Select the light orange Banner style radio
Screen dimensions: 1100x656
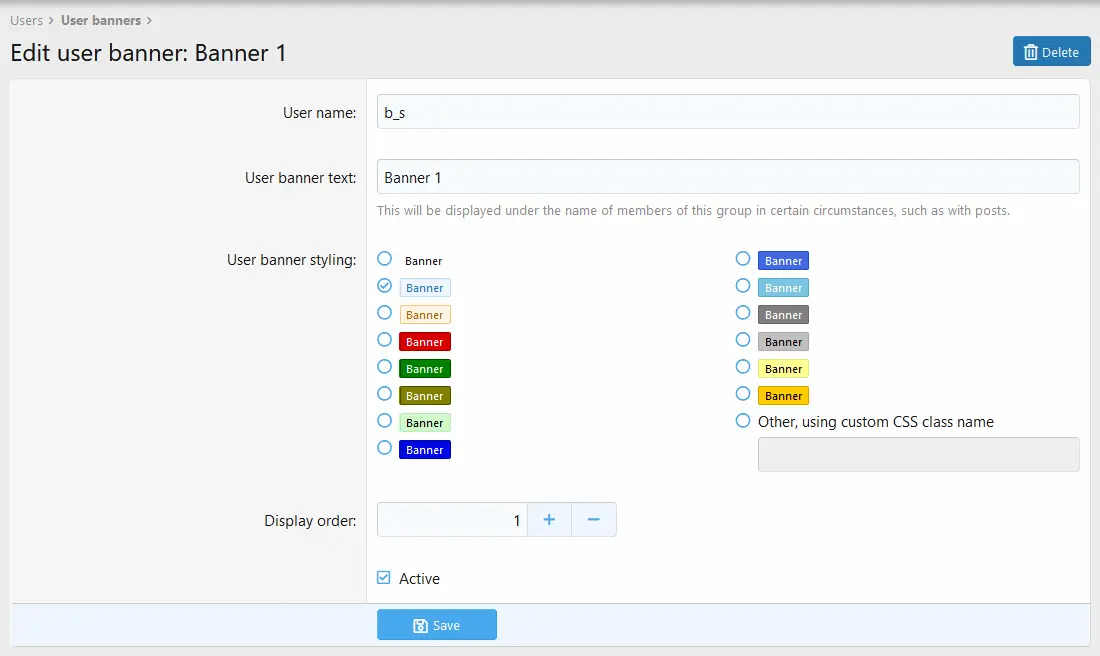point(384,313)
